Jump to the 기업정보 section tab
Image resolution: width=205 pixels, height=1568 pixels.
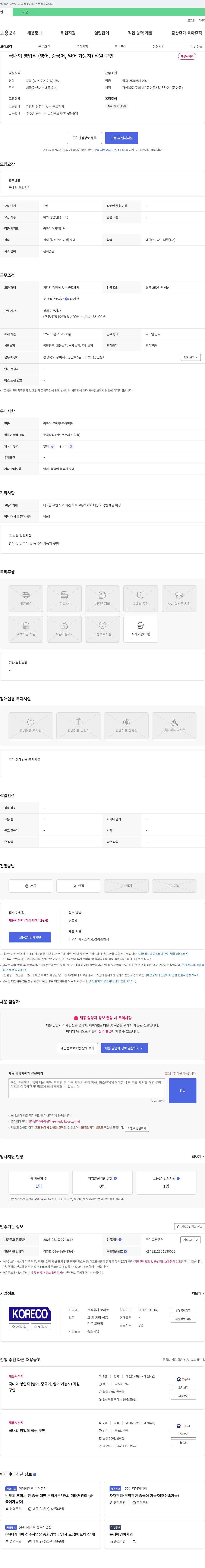196,46
